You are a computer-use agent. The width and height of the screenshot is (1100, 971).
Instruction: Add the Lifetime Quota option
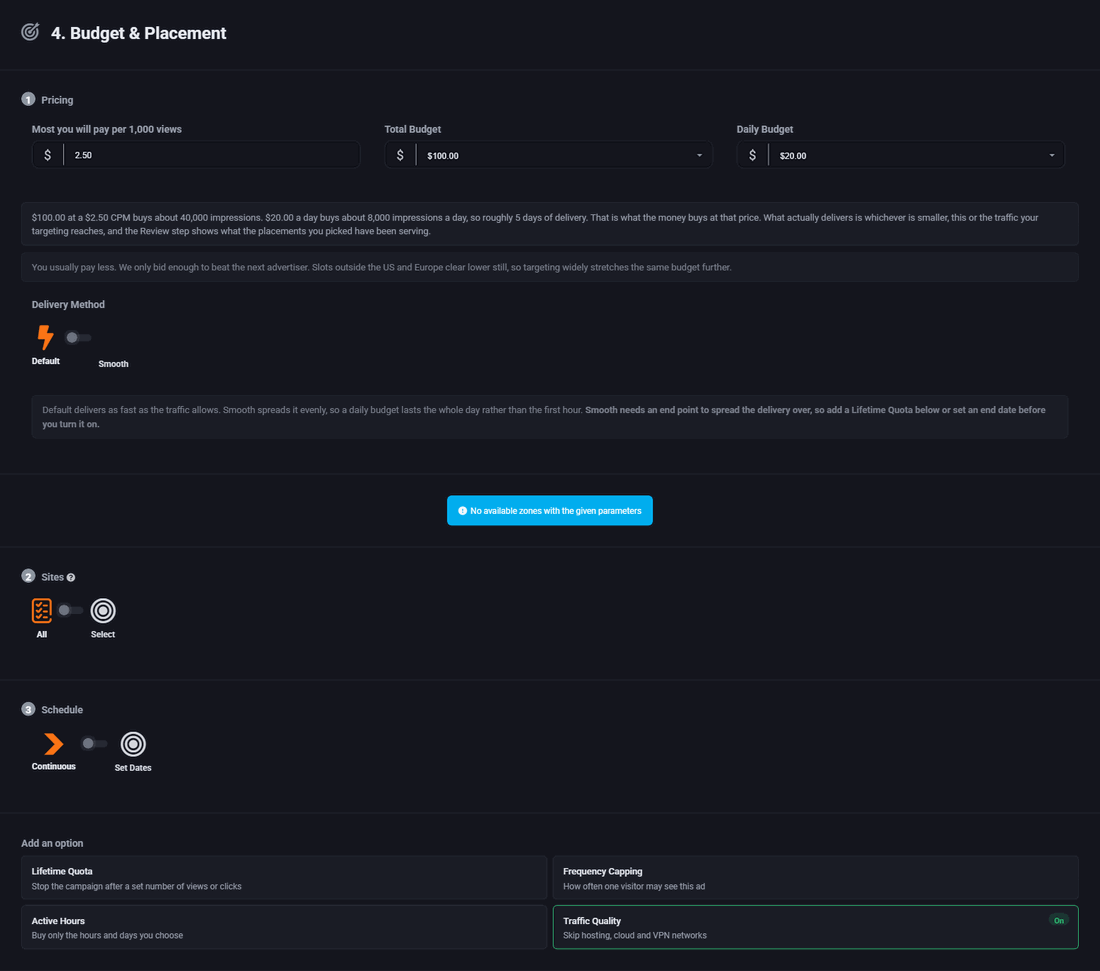[284, 878]
